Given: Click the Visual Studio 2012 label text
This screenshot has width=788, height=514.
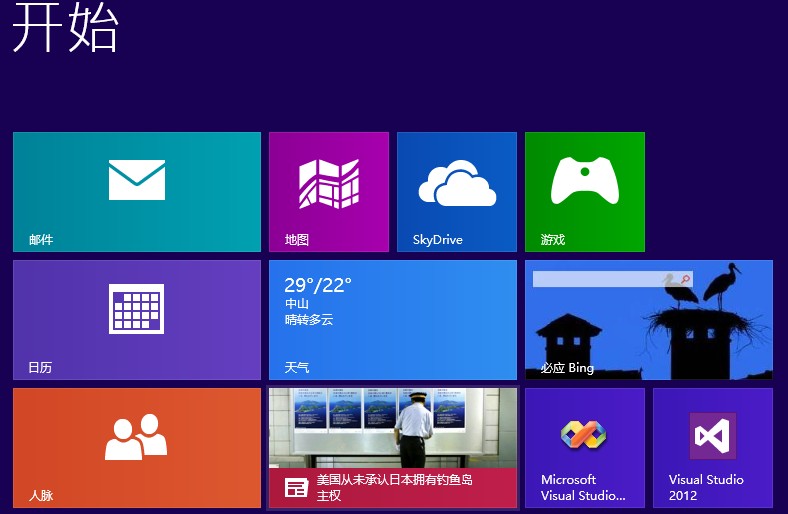Looking at the screenshot, I should pos(706,487).
